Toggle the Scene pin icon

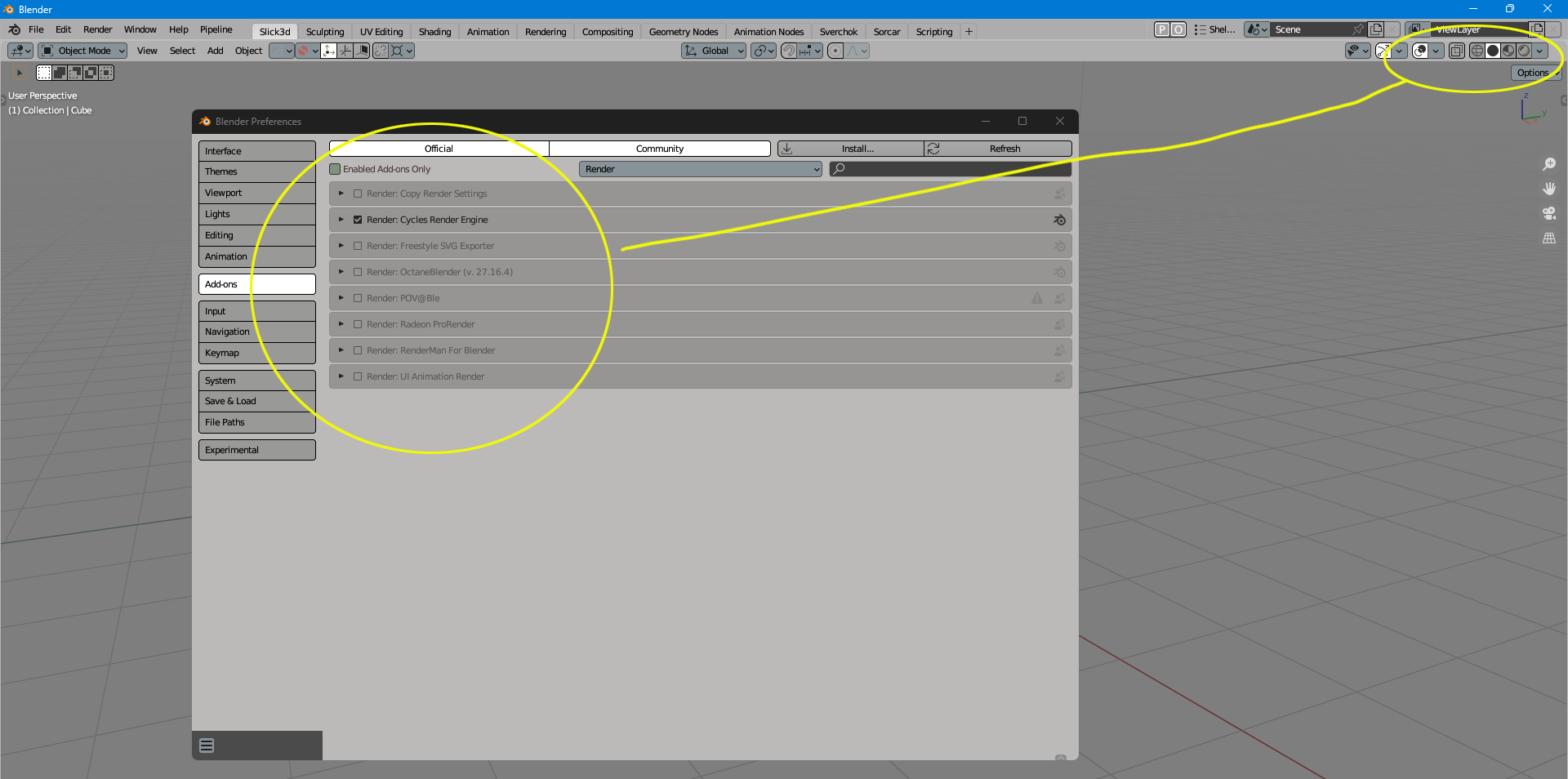coord(1359,29)
